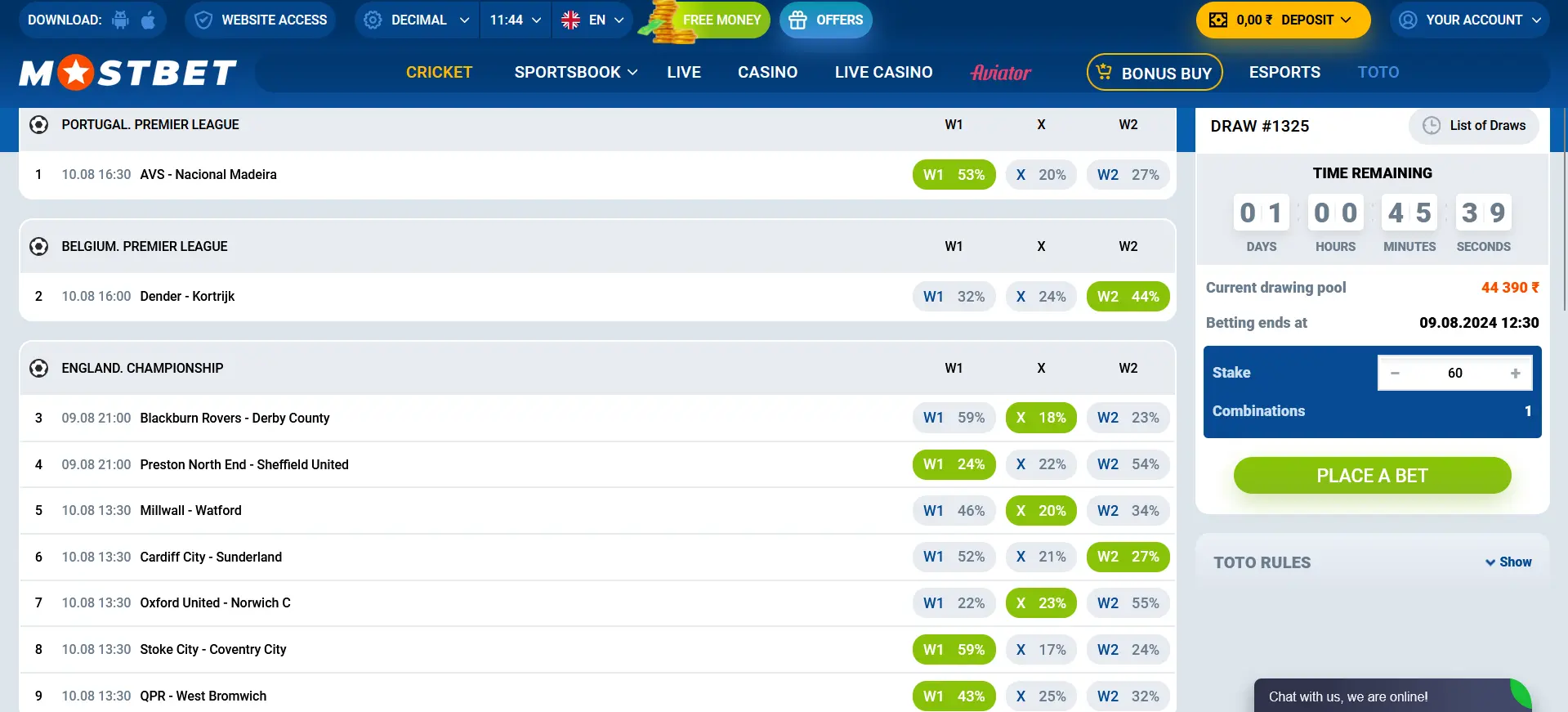Click the England Championship football icon
The height and width of the screenshot is (712, 1568).
coord(38,369)
